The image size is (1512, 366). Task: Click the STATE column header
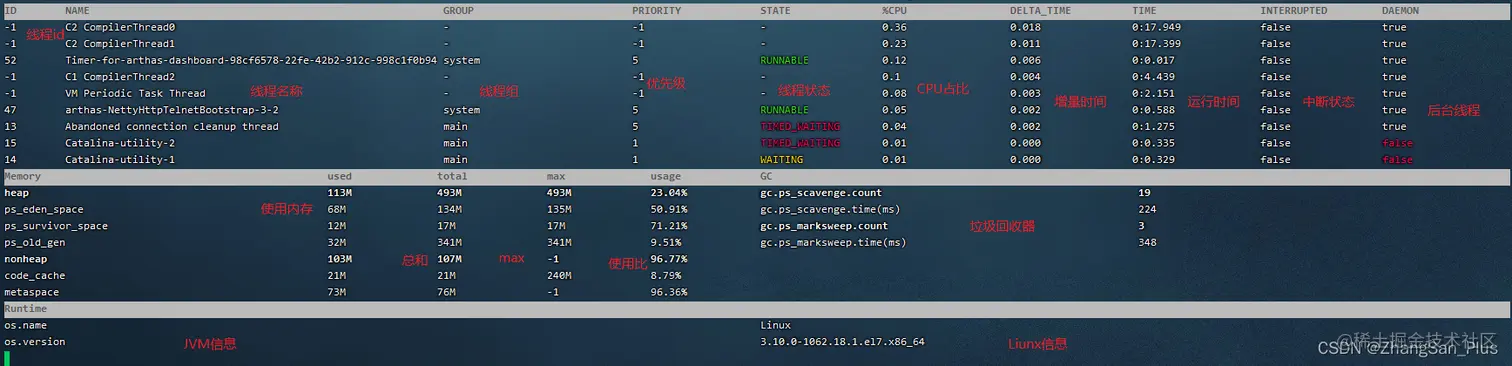click(775, 11)
